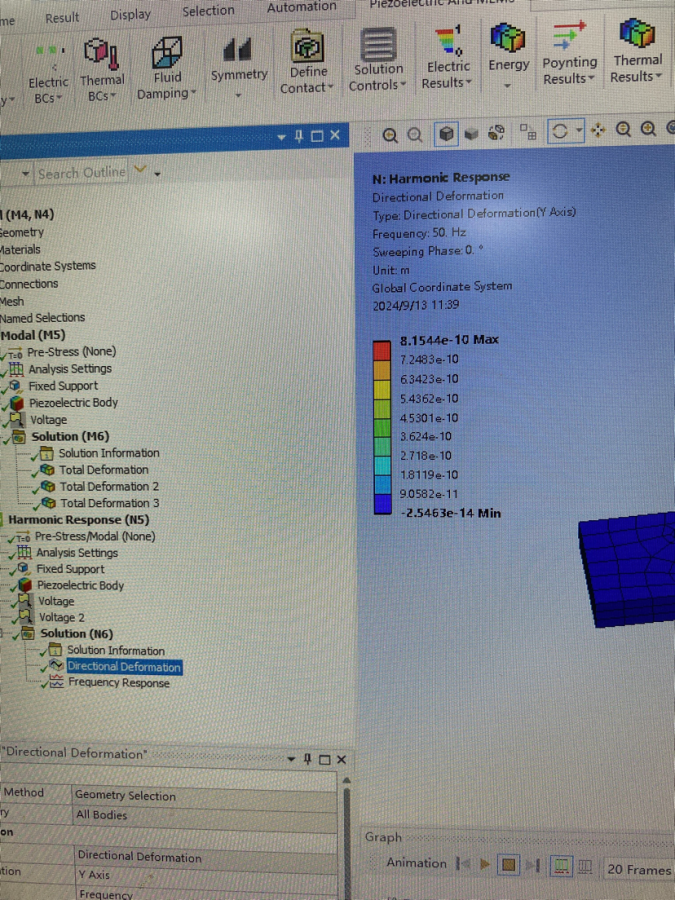The image size is (675, 900).
Task: Open the Geometry Selection method field
Action: click(x=204, y=796)
